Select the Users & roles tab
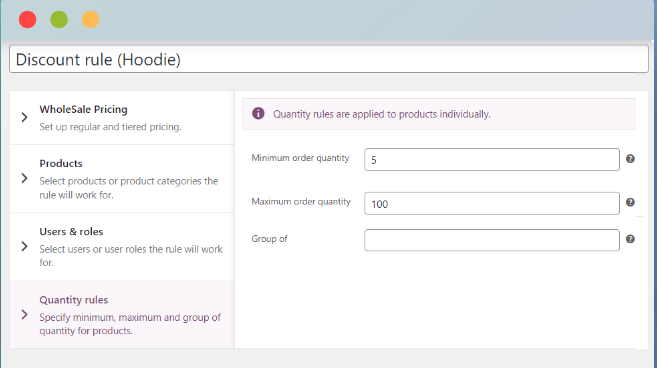This screenshot has height=368, width=657. (122, 247)
